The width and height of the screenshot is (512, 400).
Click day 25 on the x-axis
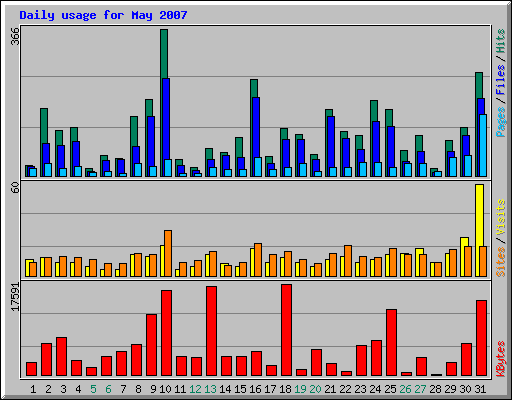pos(390,389)
